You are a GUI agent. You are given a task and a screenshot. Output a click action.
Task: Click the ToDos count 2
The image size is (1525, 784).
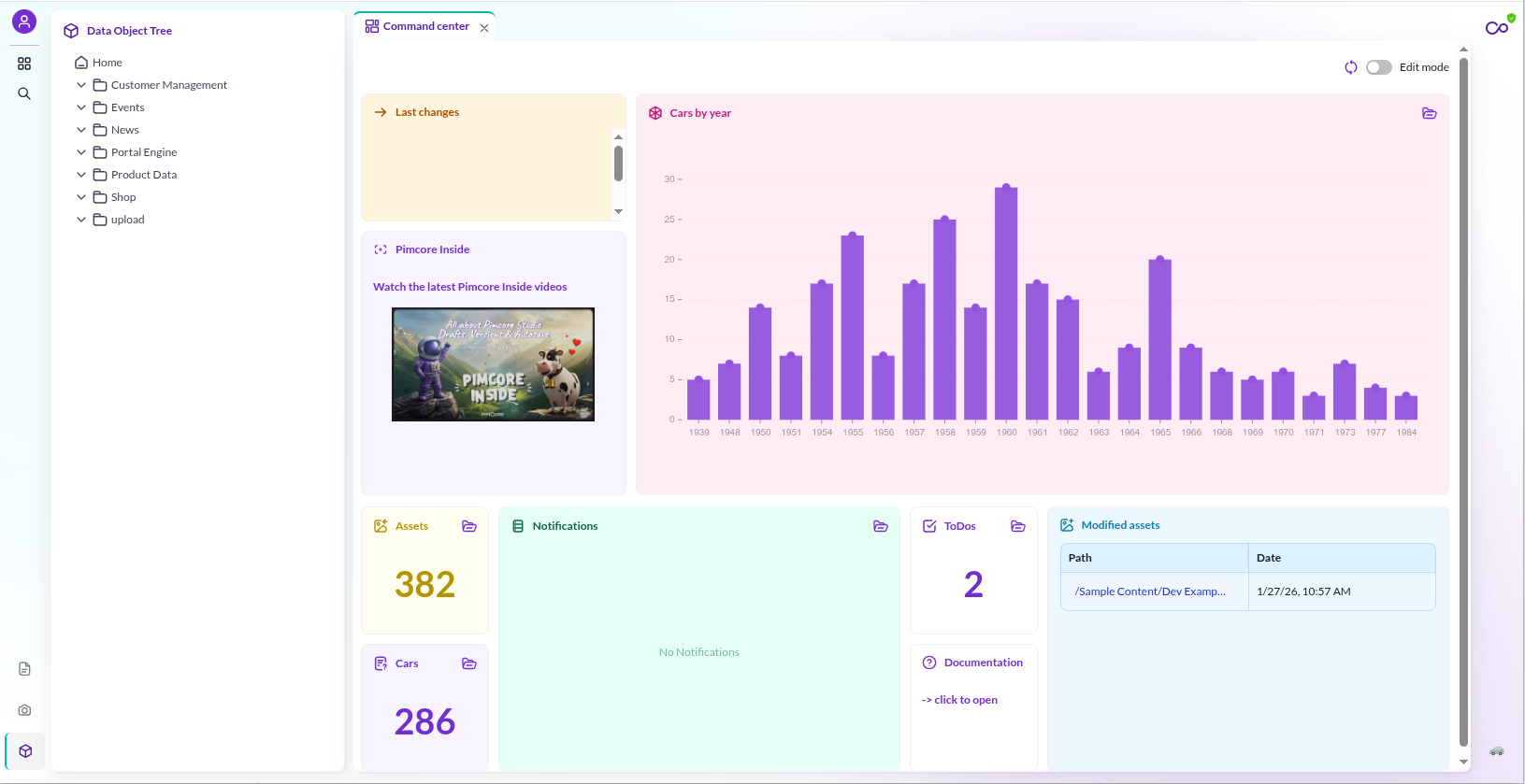(x=973, y=585)
